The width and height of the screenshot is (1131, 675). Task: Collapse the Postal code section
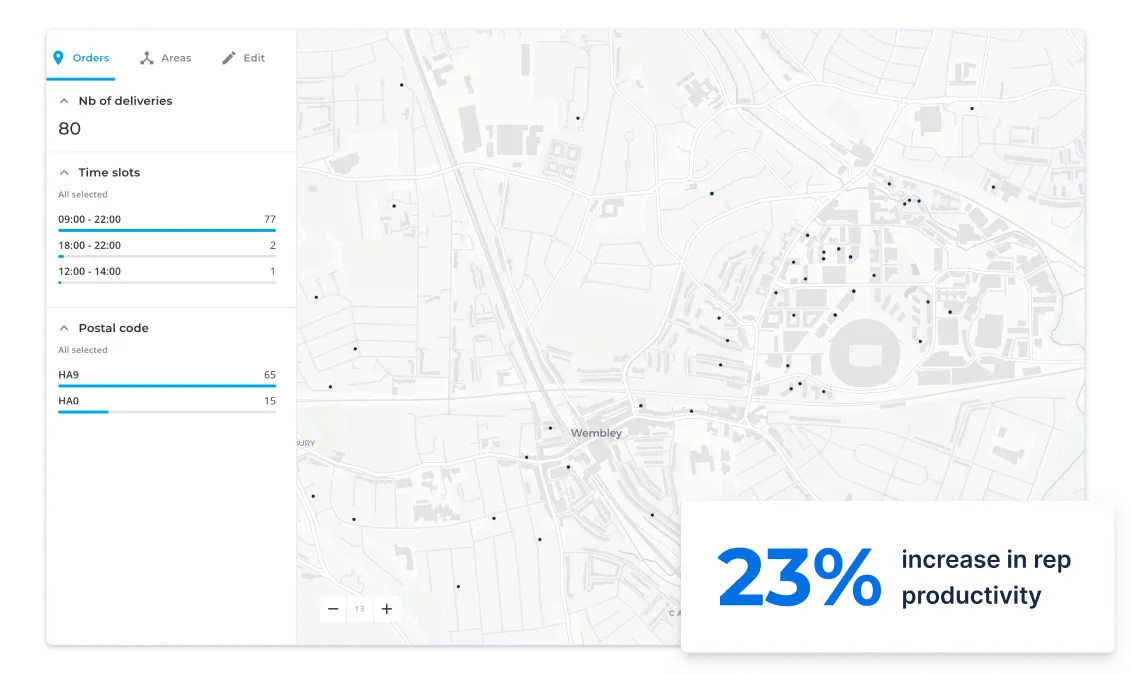(x=64, y=328)
